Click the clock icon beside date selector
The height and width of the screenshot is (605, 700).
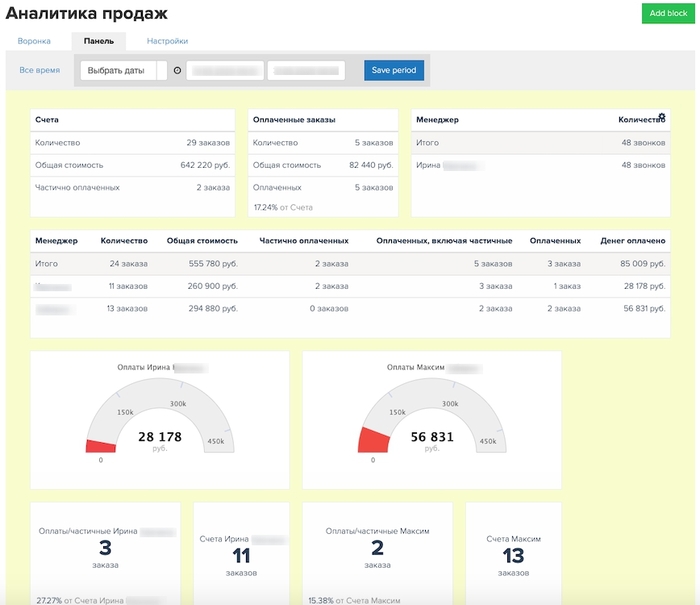click(177, 71)
